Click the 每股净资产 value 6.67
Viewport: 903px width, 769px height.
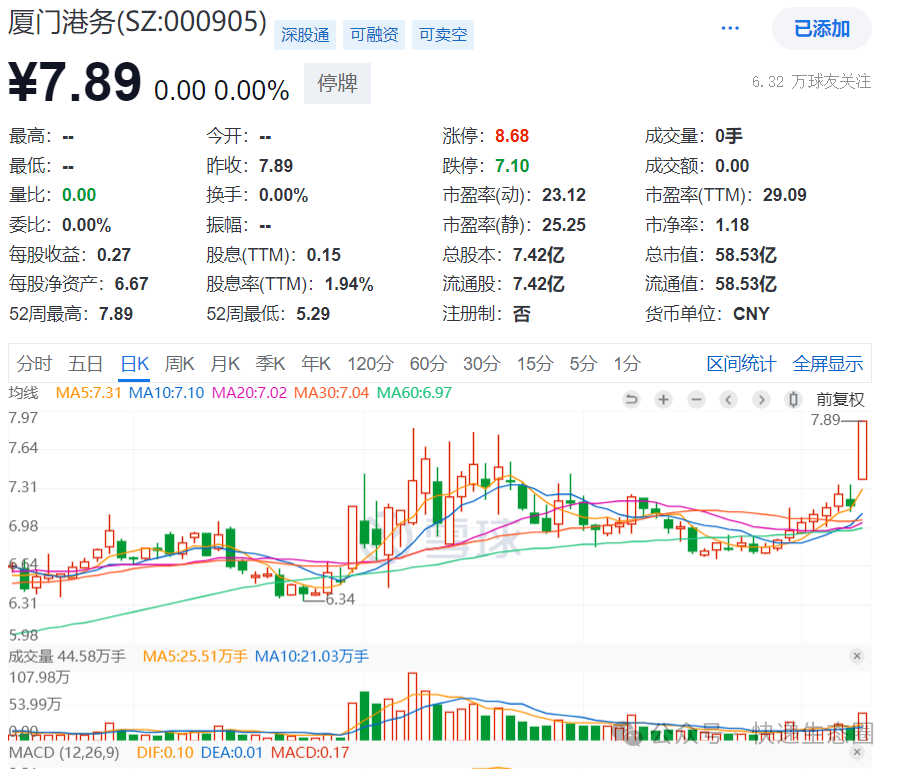pyautogui.click(x=131, y=284)
